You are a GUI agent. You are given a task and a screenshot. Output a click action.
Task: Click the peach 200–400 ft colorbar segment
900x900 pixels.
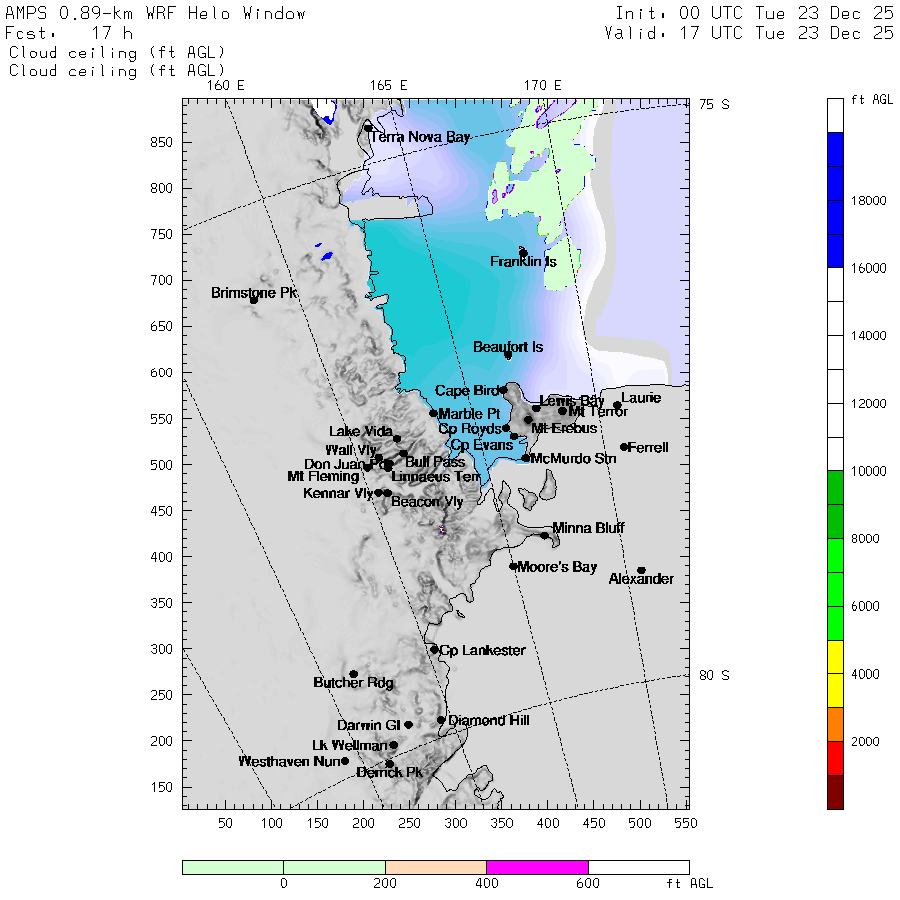[436, 867]
